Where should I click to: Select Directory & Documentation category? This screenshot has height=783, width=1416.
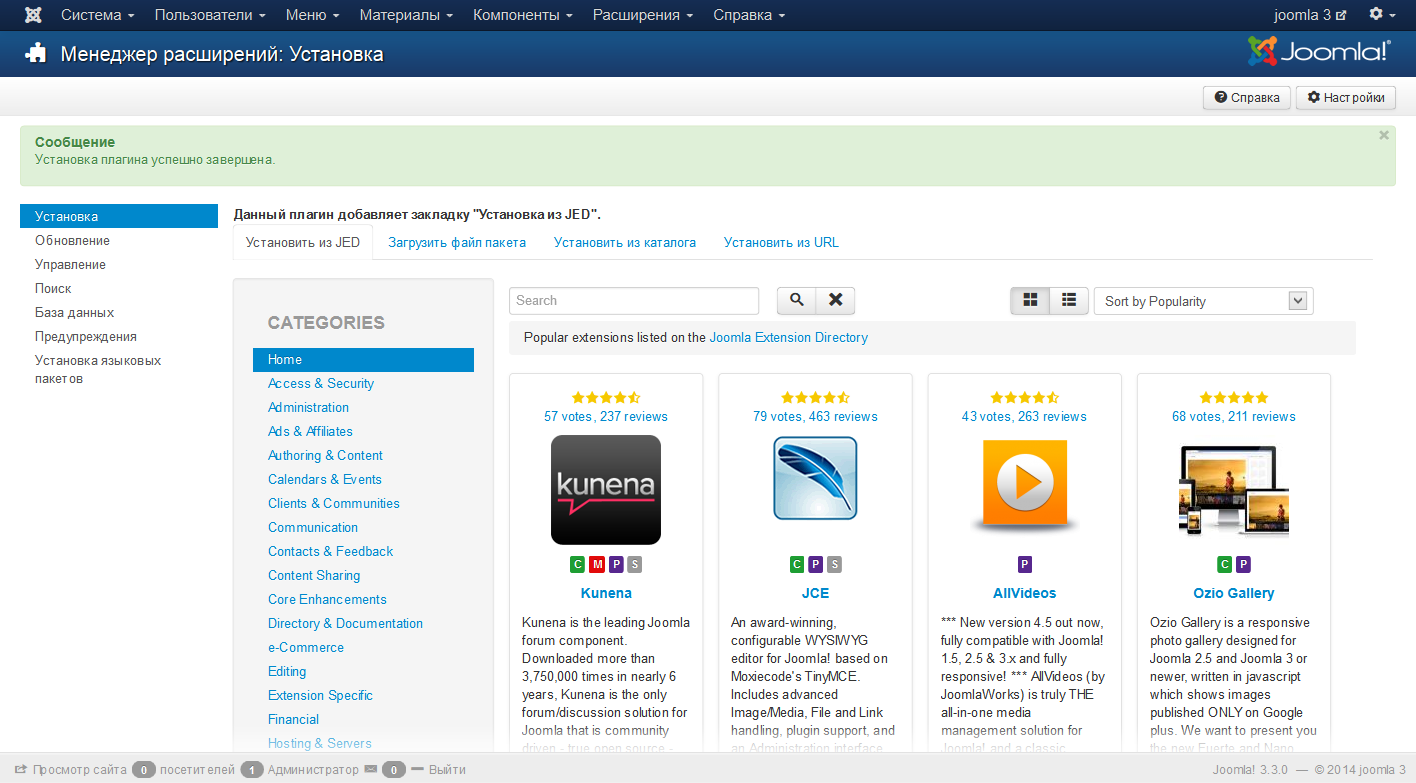point(345,624)
